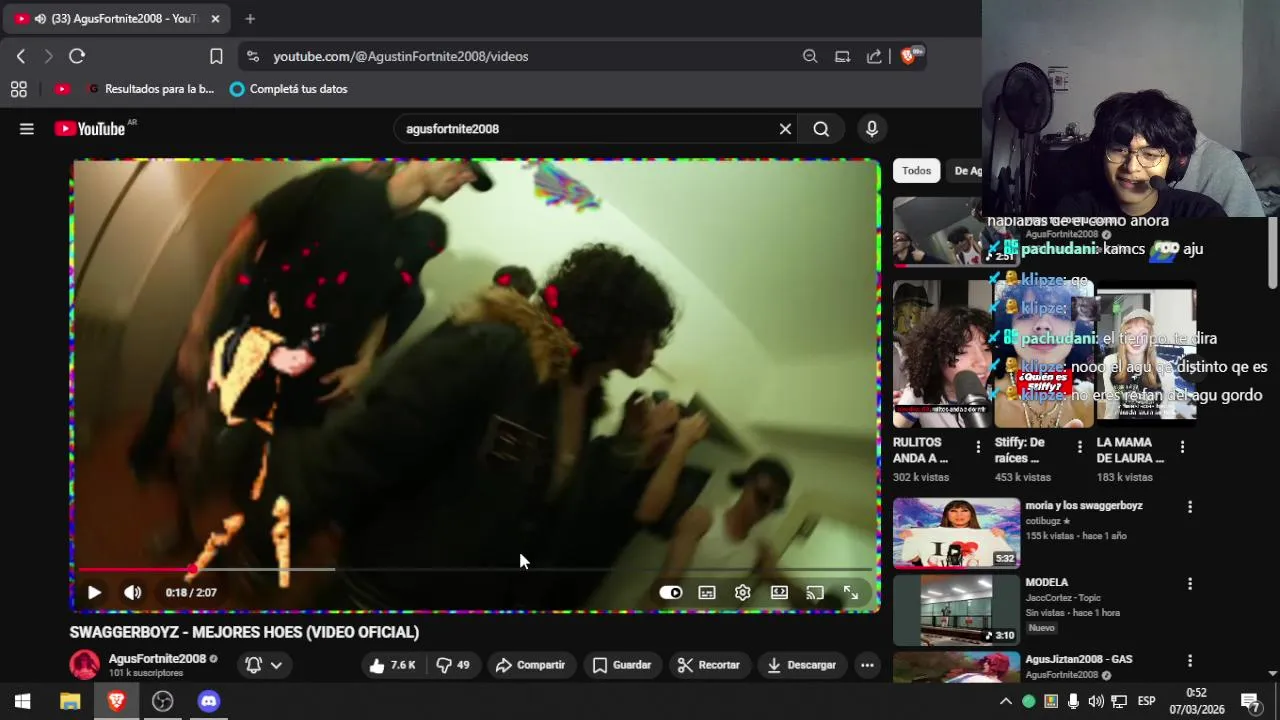Go back with the browser back arrow
Screen dimensions: 1280x720
[21, 57]
